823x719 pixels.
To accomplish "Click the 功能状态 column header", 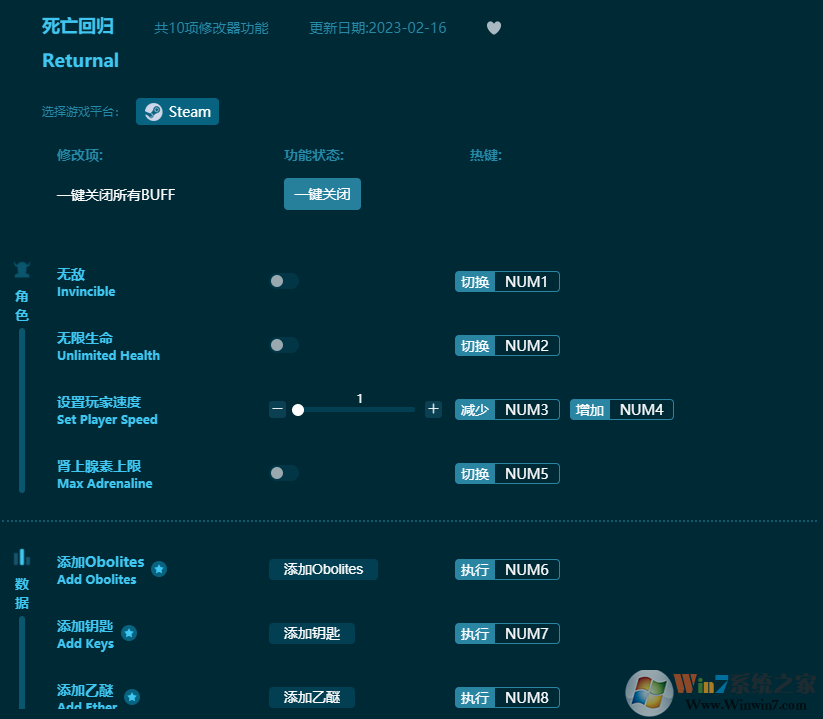I will click(314, 155).
